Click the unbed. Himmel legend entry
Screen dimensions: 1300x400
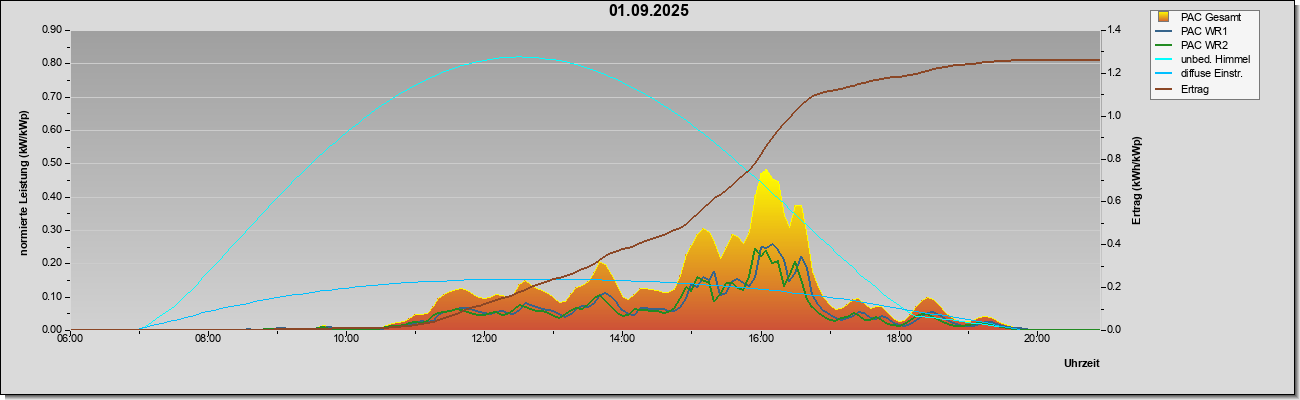[1203, 60]
